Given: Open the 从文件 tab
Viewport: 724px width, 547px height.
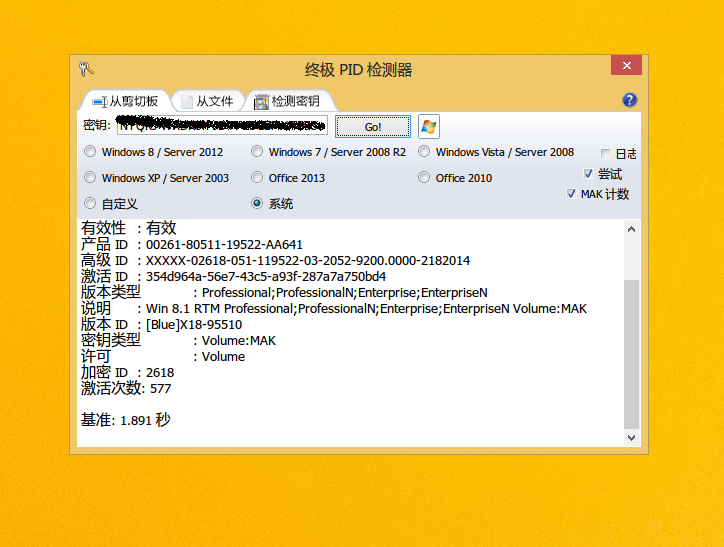Looking at the screenshot, I should 208,101.
